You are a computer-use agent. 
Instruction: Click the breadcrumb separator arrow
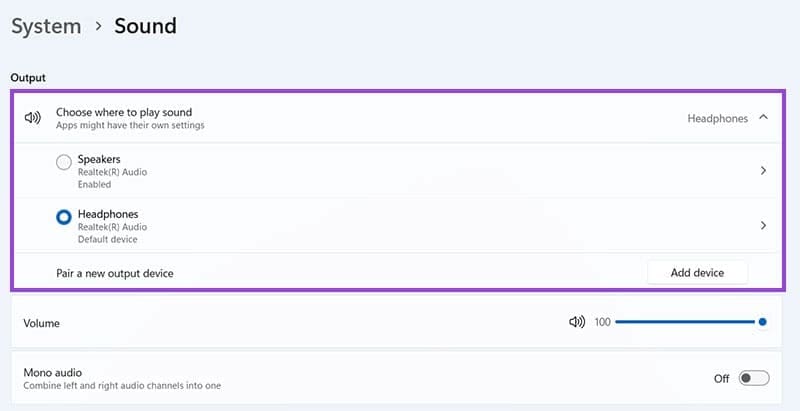(x=98, y=28)
